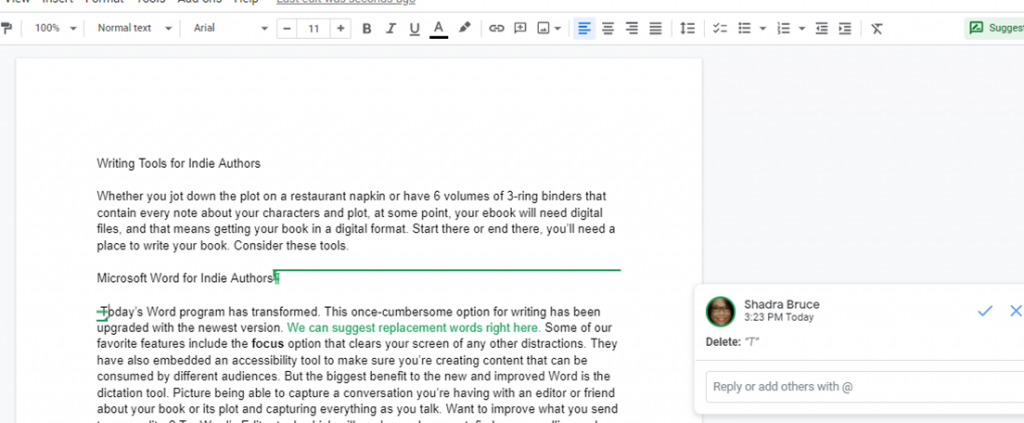Click the decrease indent icon
1024x423 pixels.
pyautogui.click(x=822, y=28)
